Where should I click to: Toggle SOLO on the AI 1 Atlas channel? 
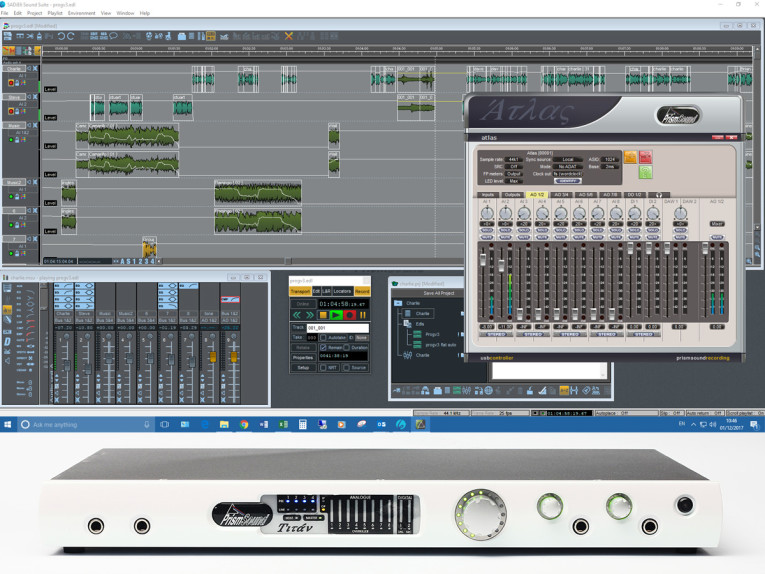coord(487,230)
